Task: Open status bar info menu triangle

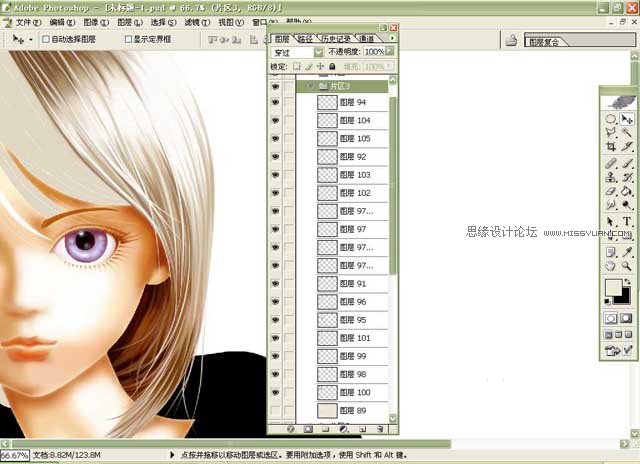Action: point(172,455)
